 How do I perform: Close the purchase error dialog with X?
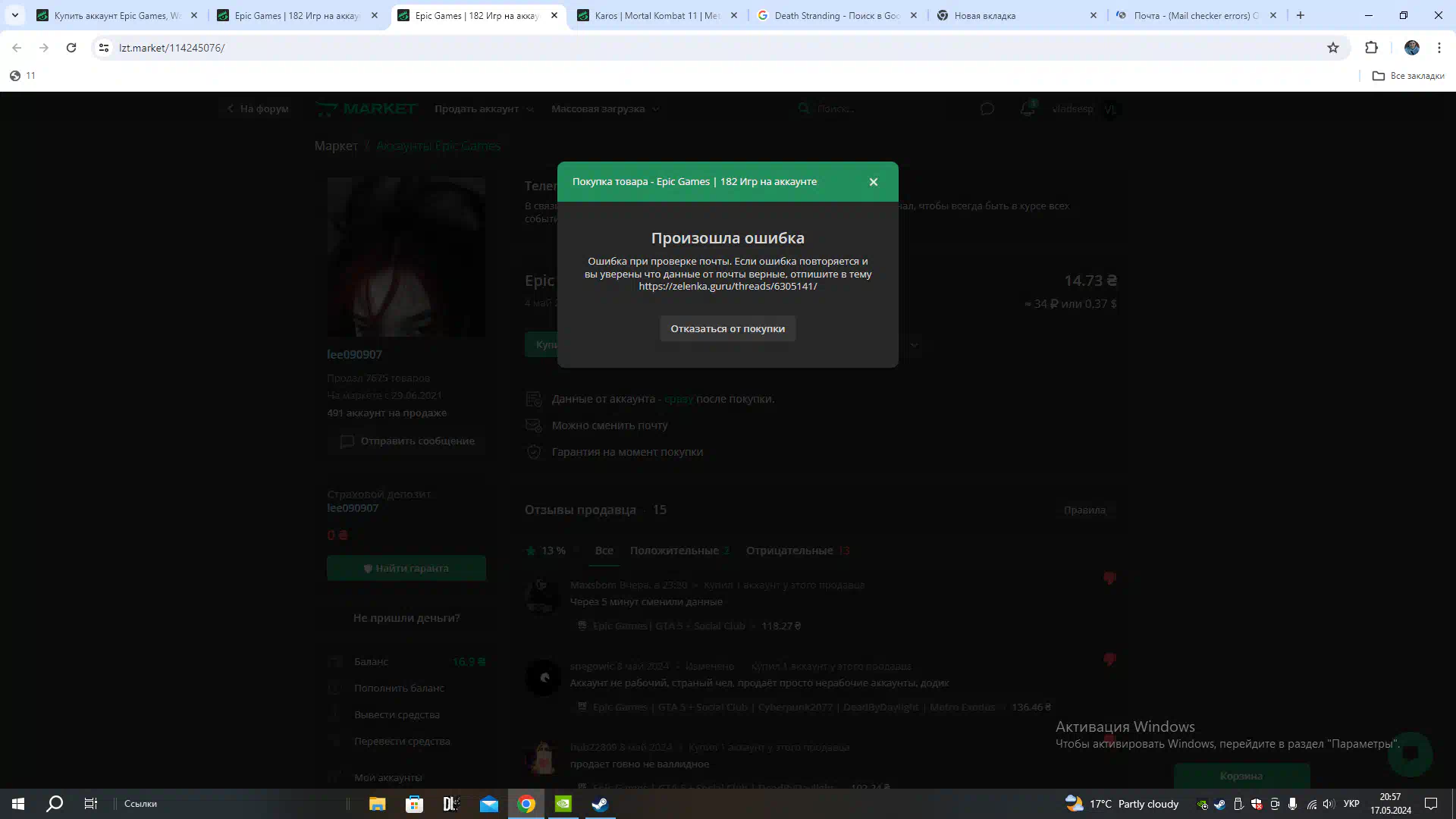click(873, 182)
